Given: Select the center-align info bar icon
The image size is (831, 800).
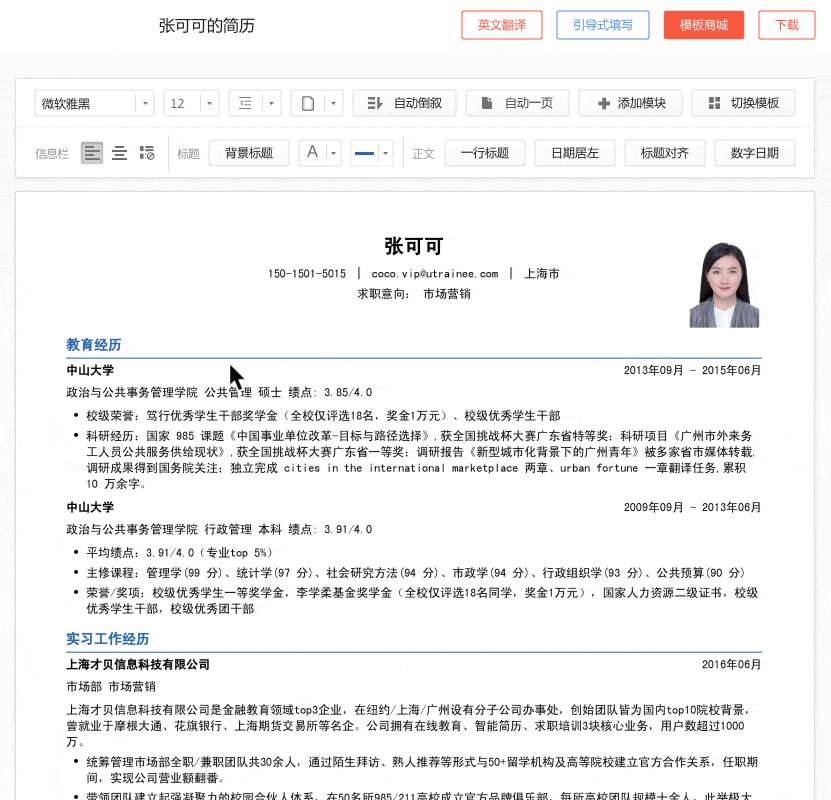Looking at the screenshot, I should click(x=119, y=152).
